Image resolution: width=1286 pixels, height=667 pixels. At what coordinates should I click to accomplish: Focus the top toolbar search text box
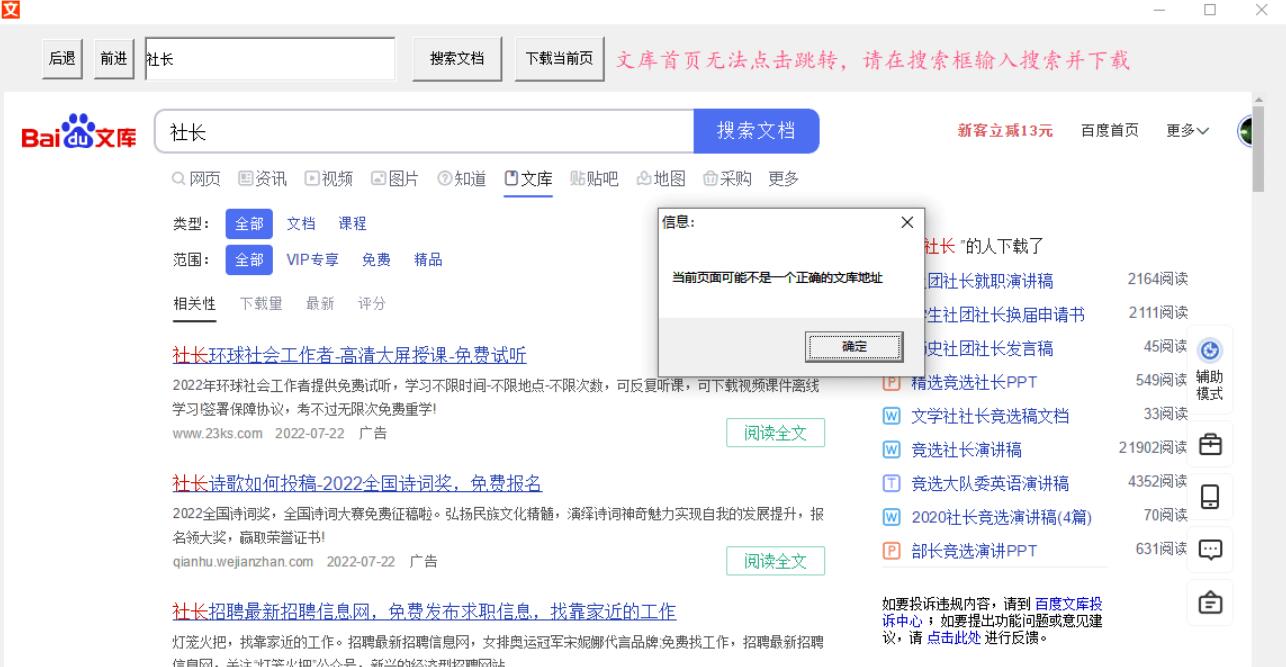coord(269,59)
